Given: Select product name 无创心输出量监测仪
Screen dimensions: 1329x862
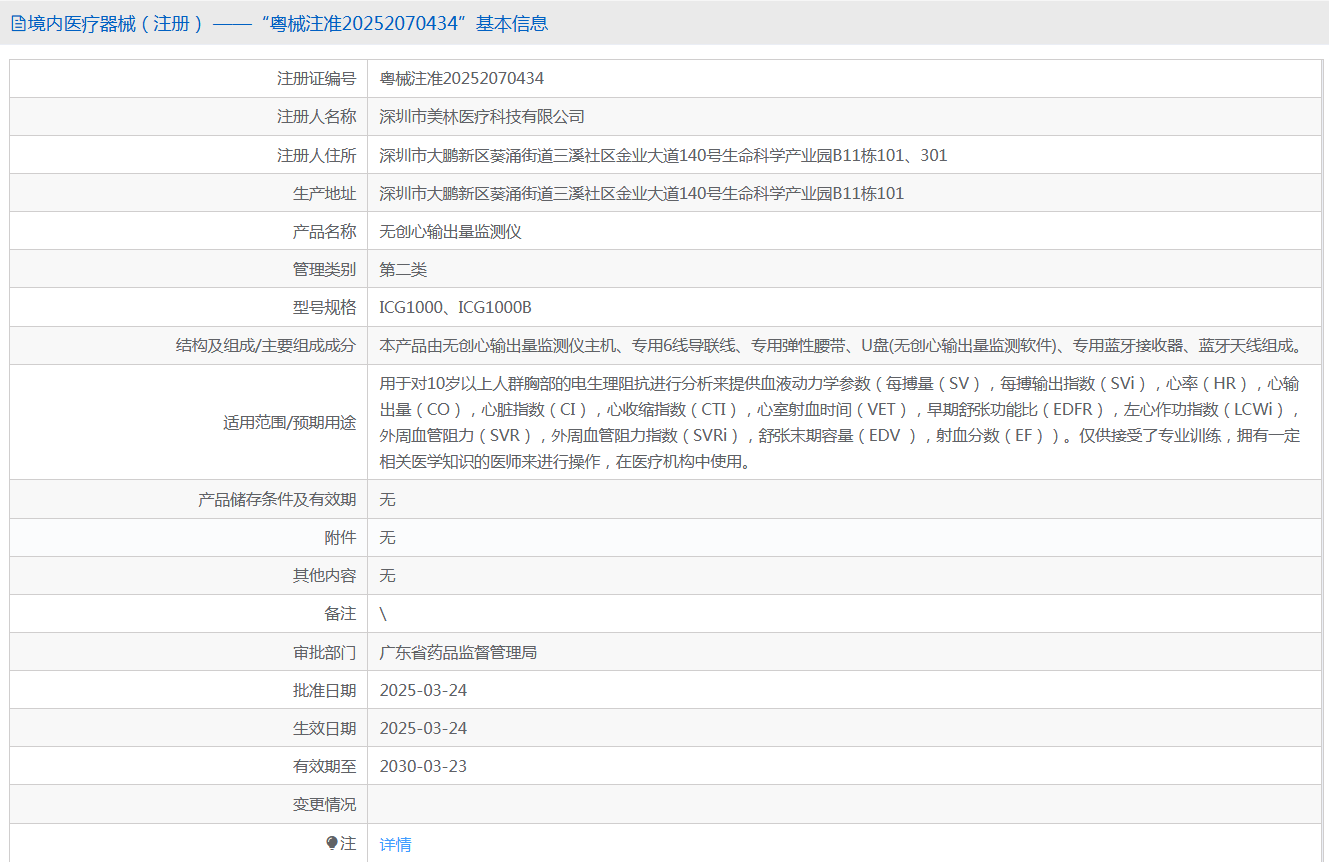Looking at the screenshot, I should 451,231.
